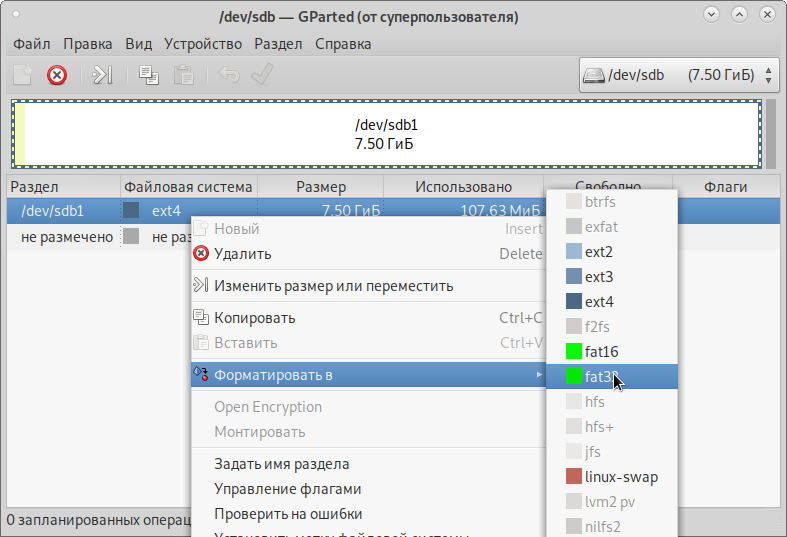The width and height of the screenshot is (787, 537).
Task: Click the green fat16 color swatch
Action: (x=574, y=351)
